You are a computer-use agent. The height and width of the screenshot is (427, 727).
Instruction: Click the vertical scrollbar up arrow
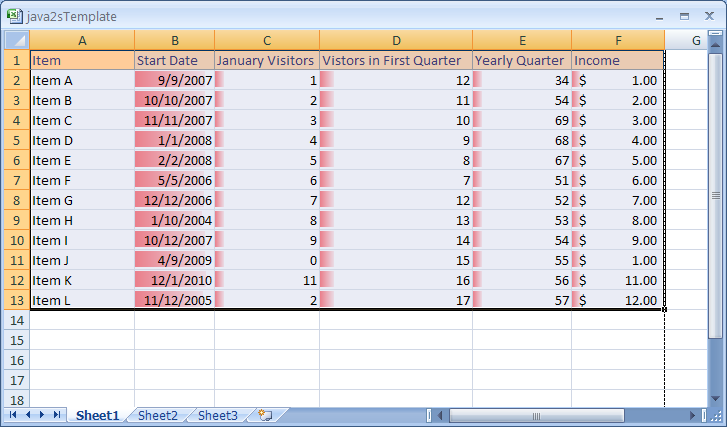pos(715,45)
